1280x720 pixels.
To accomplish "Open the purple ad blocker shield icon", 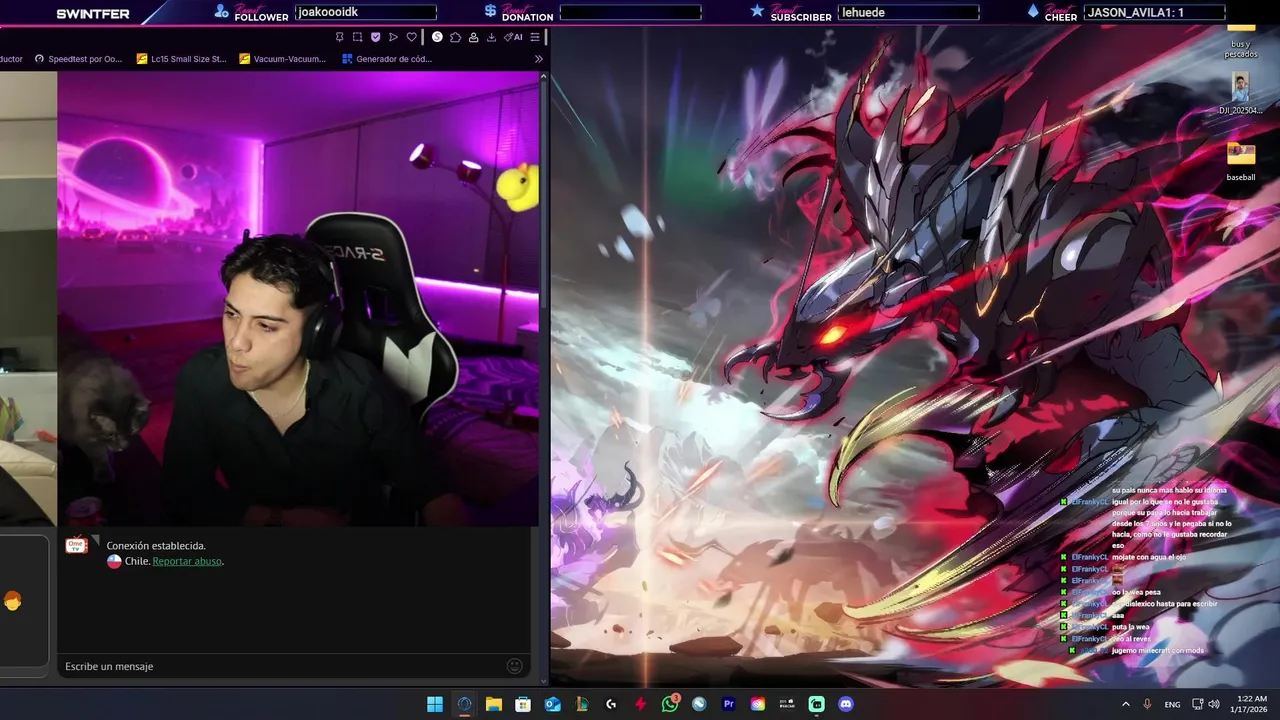I will (375, 37).
